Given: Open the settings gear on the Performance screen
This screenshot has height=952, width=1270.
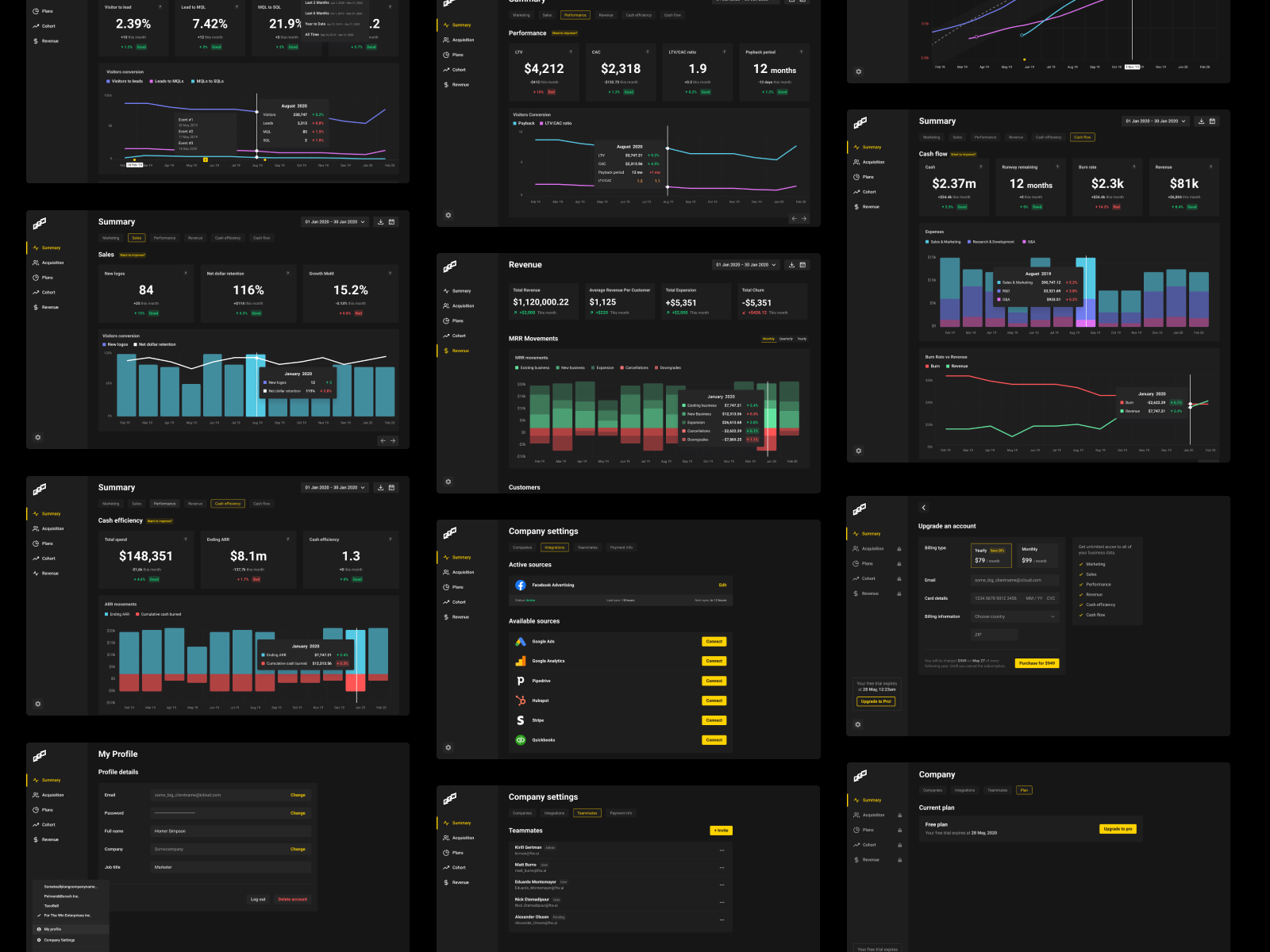Looking at the screenshot, I should click(448, 215).
